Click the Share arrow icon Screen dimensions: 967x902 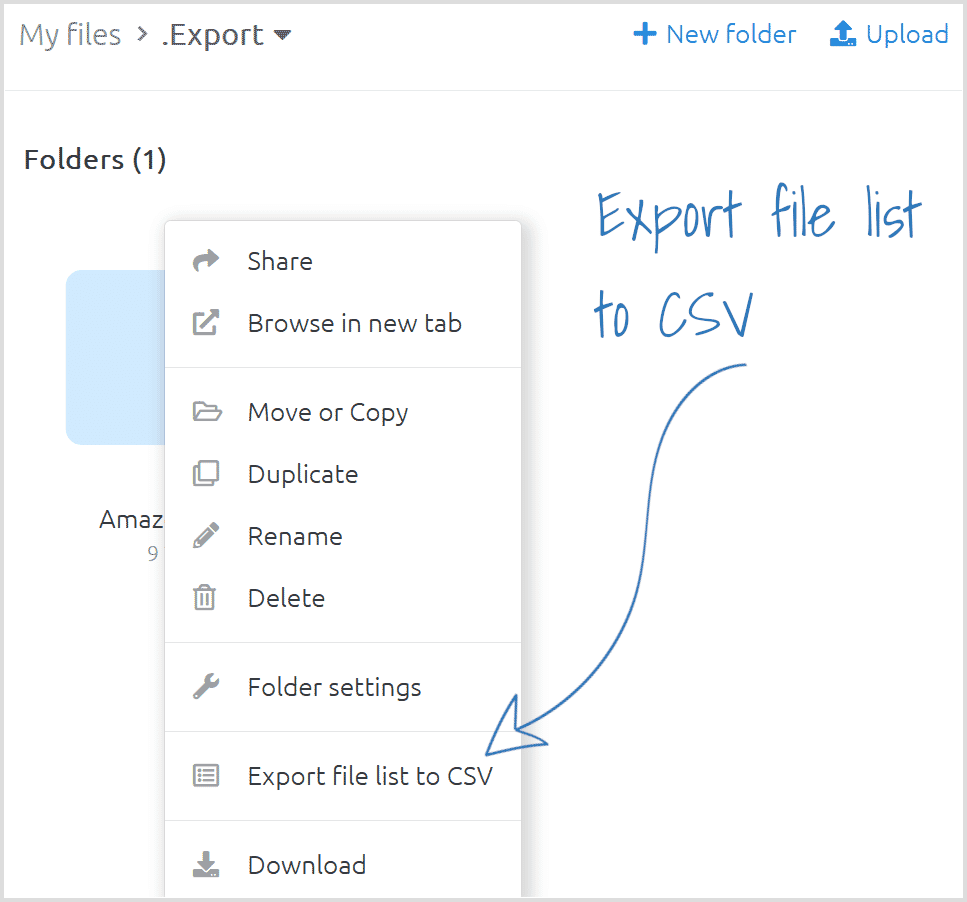[x=205, y=261]
